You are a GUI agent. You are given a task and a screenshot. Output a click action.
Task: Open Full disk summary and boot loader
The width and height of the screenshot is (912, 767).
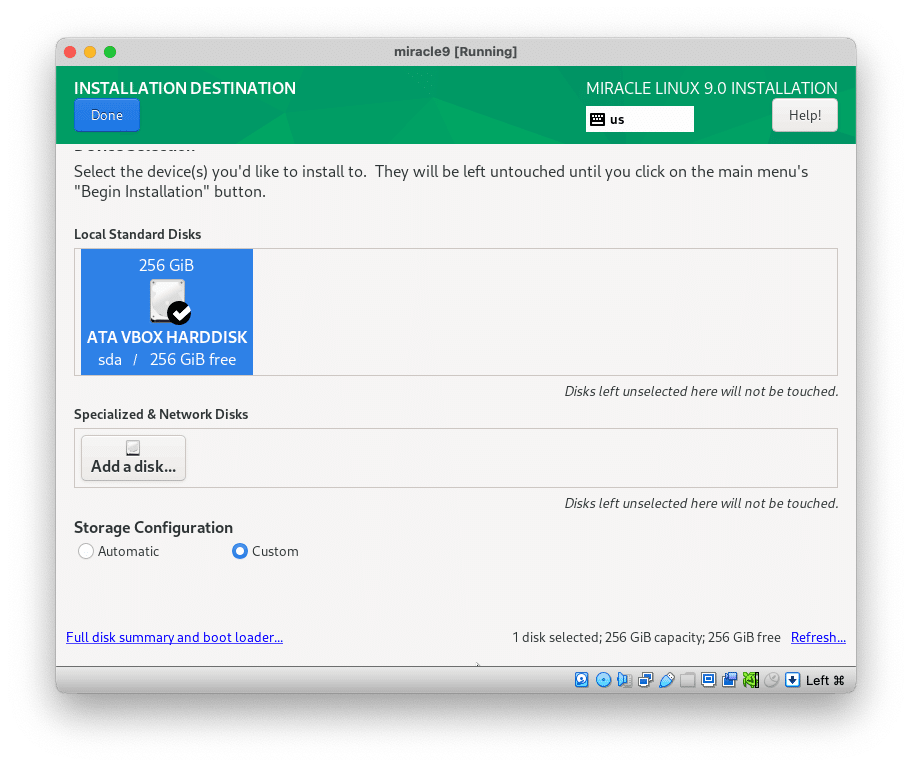tap(174, 637)
